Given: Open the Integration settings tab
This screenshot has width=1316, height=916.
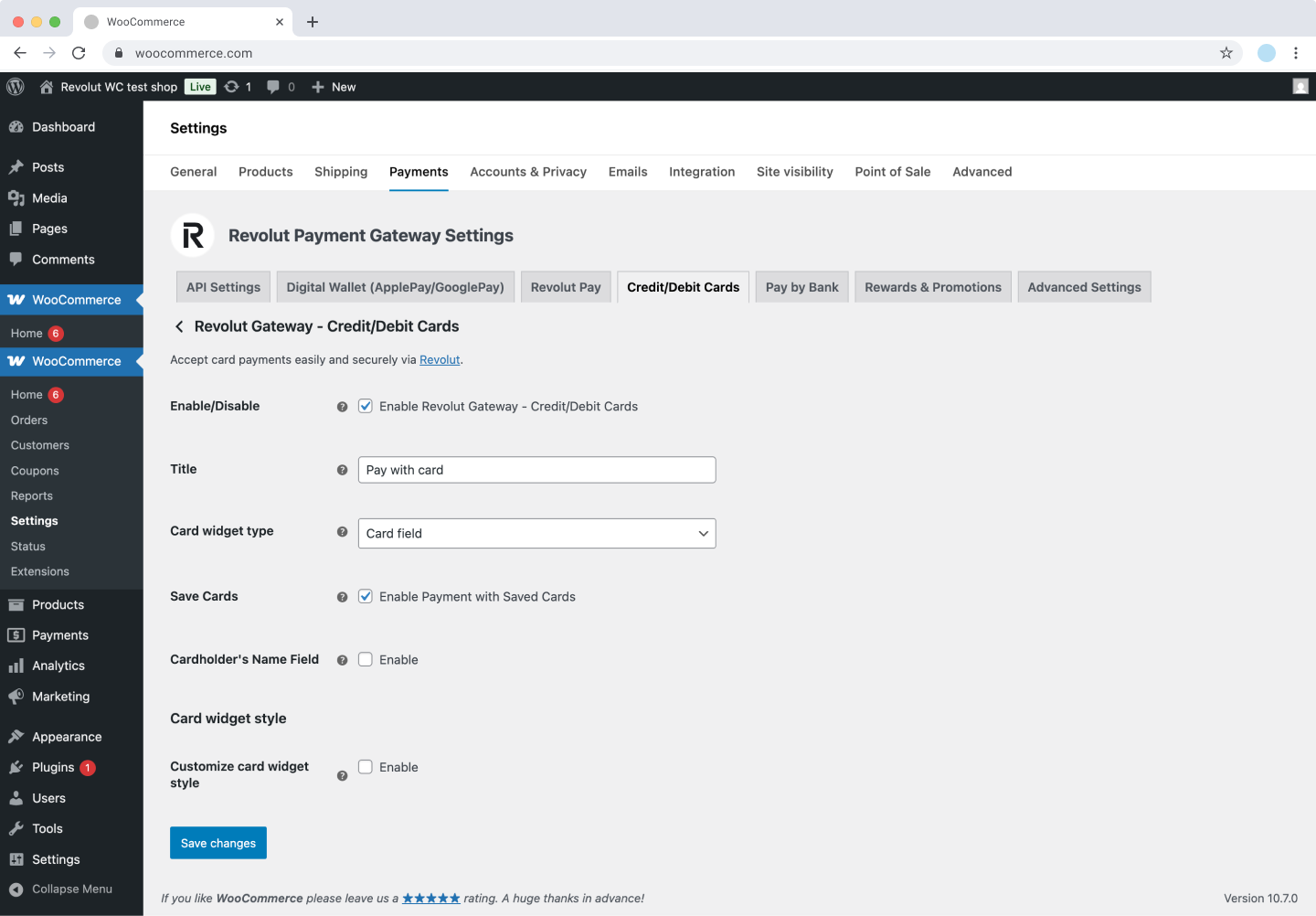Looking at the screenshot, I should point(702,172).
